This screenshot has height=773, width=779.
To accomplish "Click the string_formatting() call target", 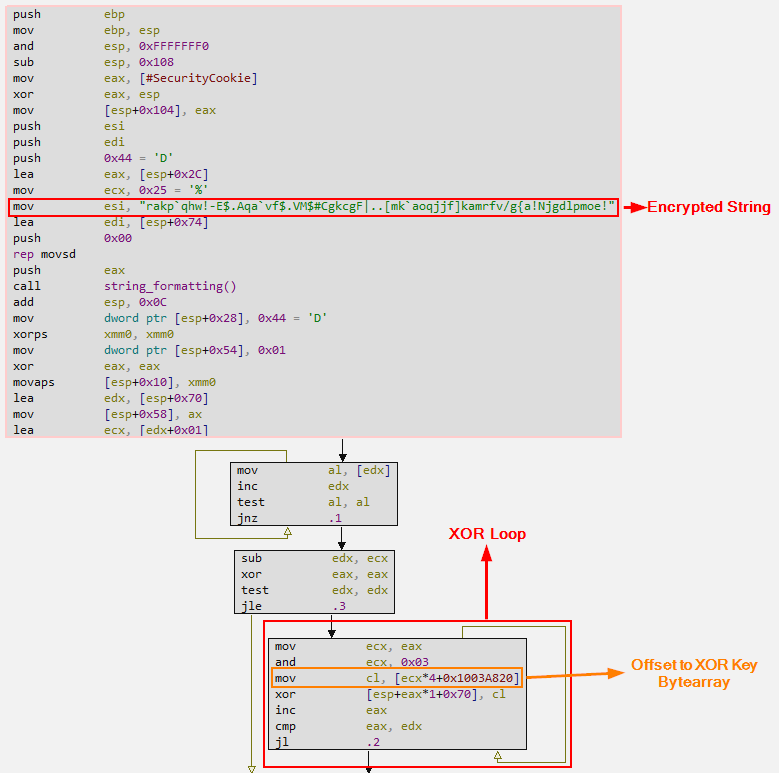I will (170, 286).
